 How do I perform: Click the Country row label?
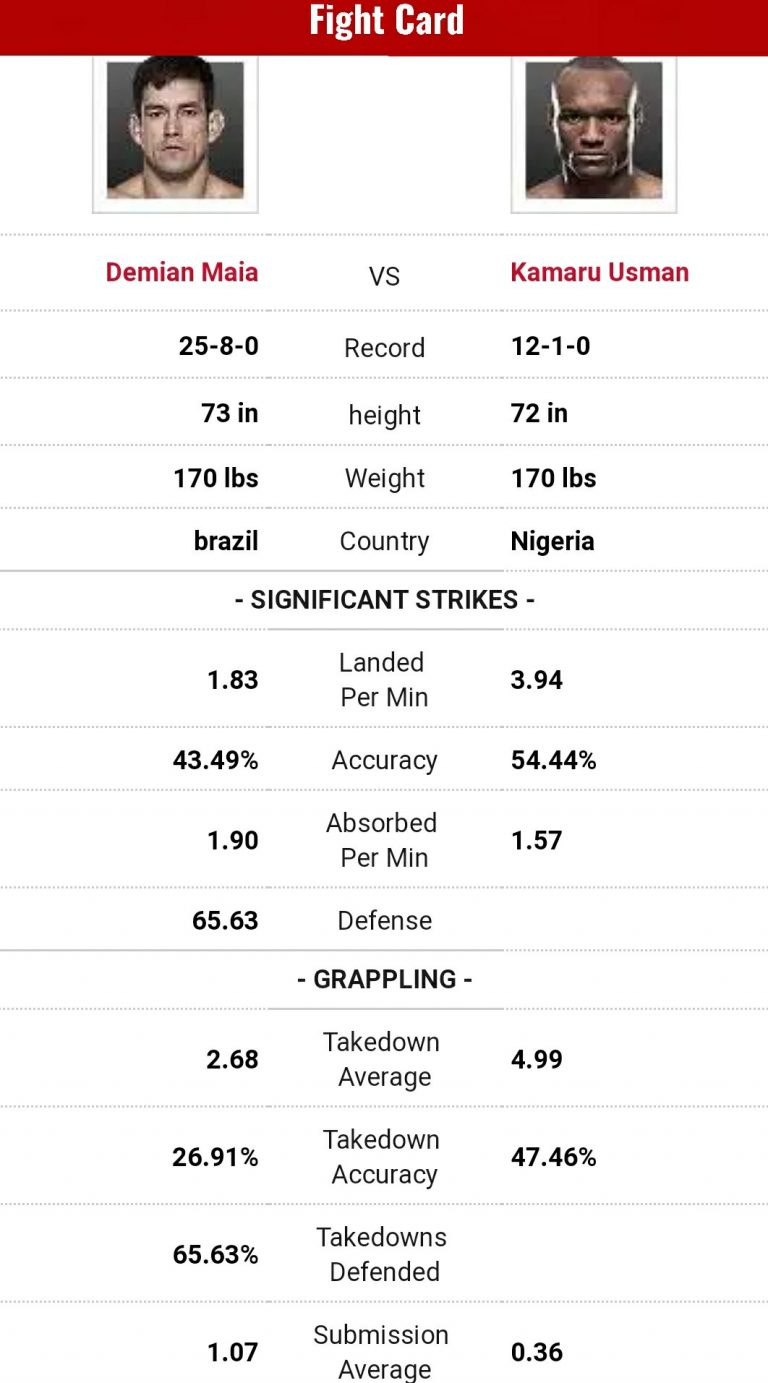tap(384, 541)
